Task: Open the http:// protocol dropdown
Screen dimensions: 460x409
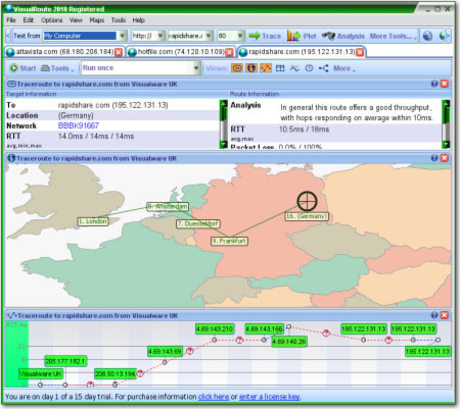Action: [x=161, y=36]
